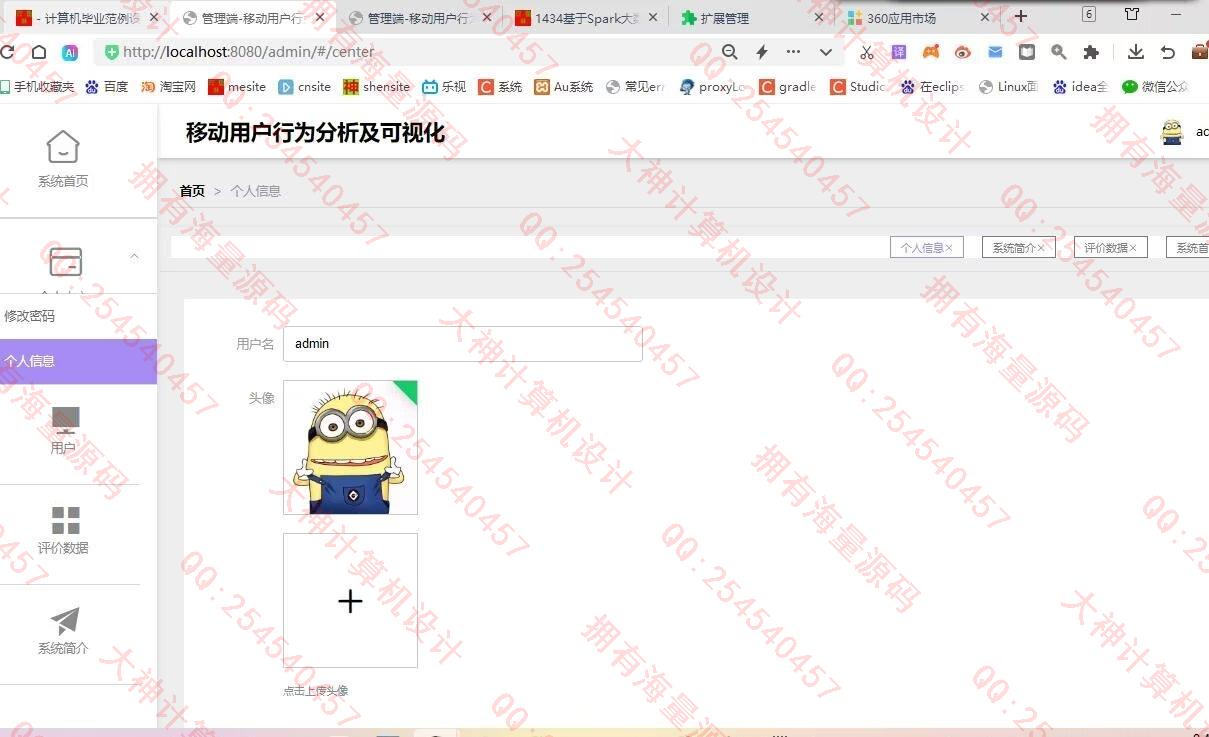The width and height of the screenshot is (1209, 737).
Task: Open 评价数据 grid icon
Action: pyautogui.click(x=66, y=520)
